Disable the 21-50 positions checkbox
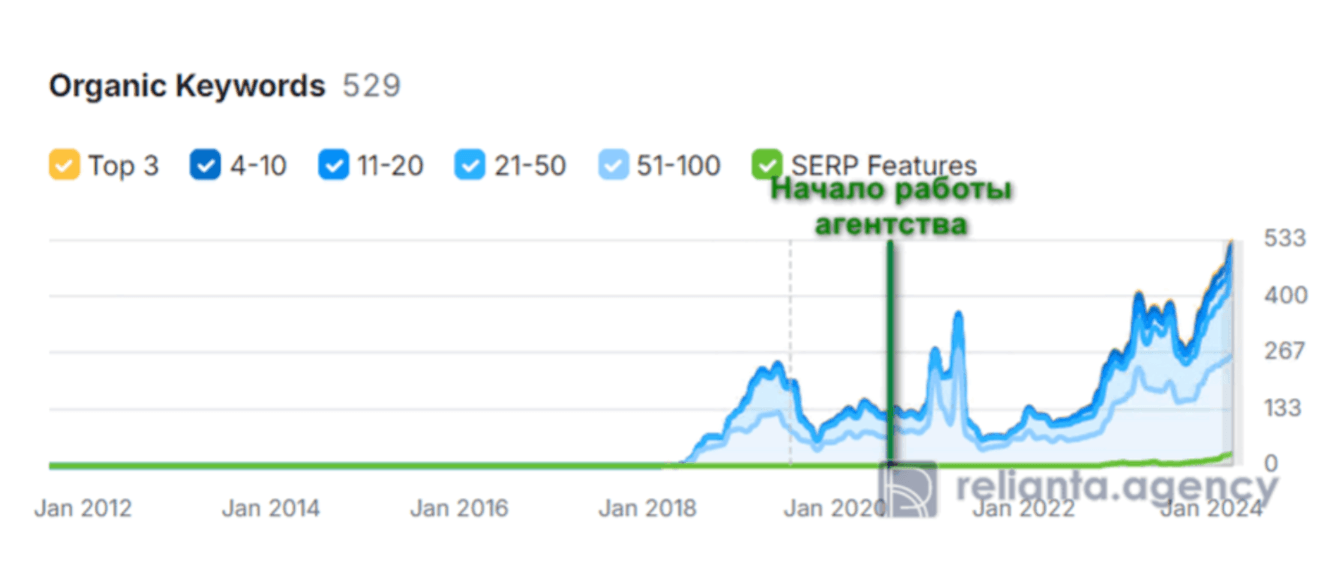 [470, 165]
